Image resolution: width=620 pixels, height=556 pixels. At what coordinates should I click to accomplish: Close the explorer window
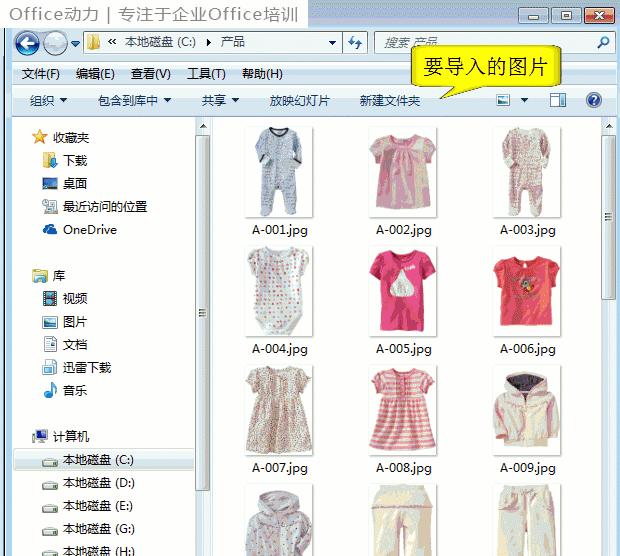pyautogui.click(x=599, y=15)
